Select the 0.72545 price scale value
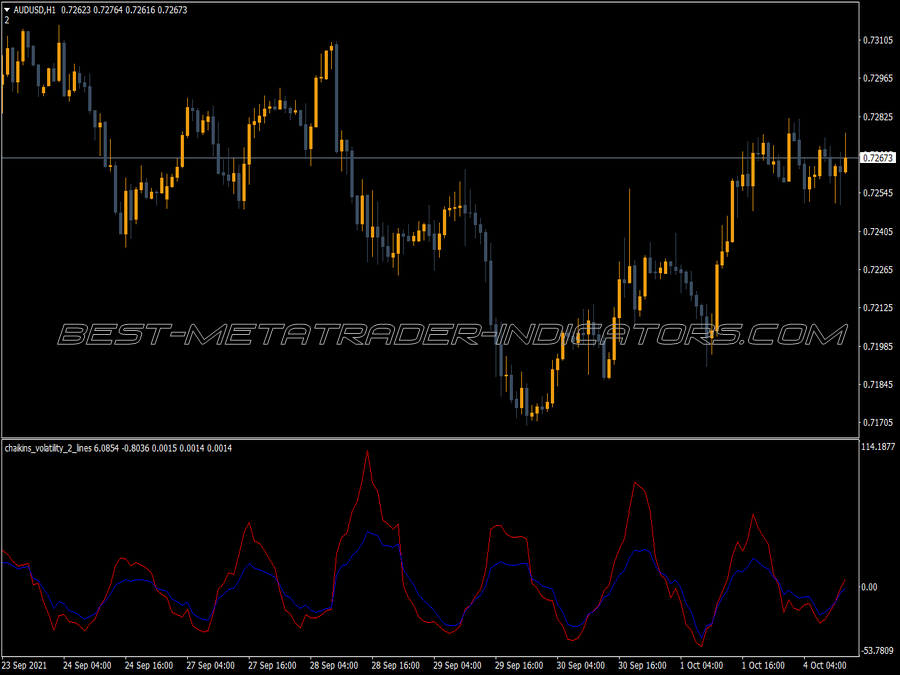Image resolution: width=900 pixels, height=675 pixels. 878,193
